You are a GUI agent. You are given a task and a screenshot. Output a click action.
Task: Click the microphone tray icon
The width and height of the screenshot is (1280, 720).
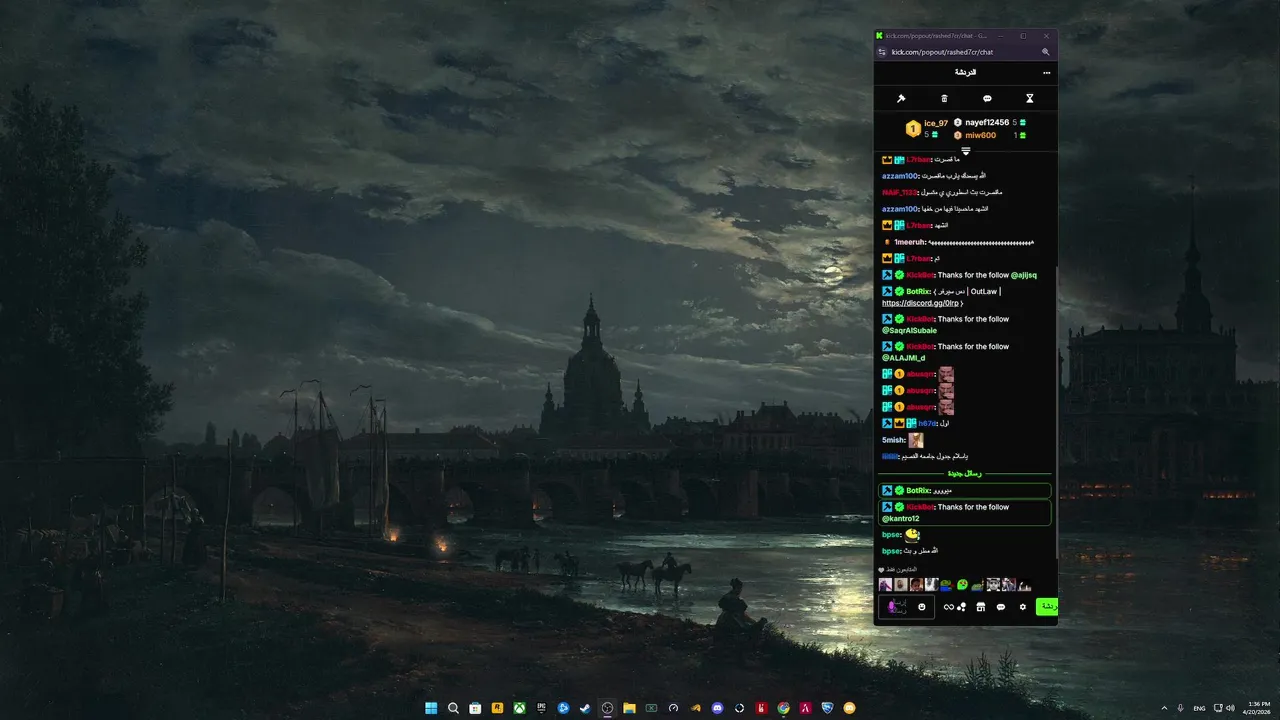tap(1181, 708)
